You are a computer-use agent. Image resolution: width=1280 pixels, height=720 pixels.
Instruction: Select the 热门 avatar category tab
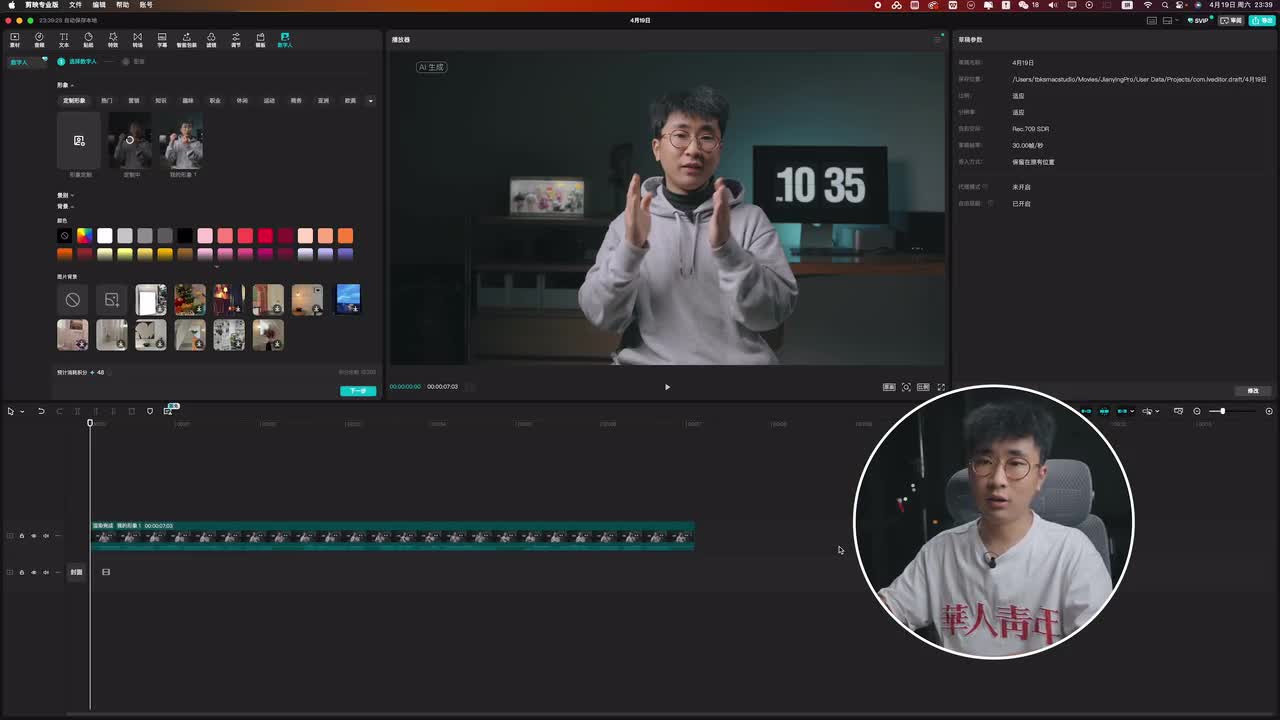106,100
